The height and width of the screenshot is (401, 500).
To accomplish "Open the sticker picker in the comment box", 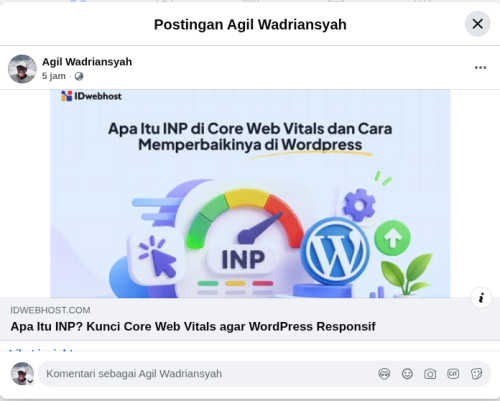I will click(x=476, y=374).
